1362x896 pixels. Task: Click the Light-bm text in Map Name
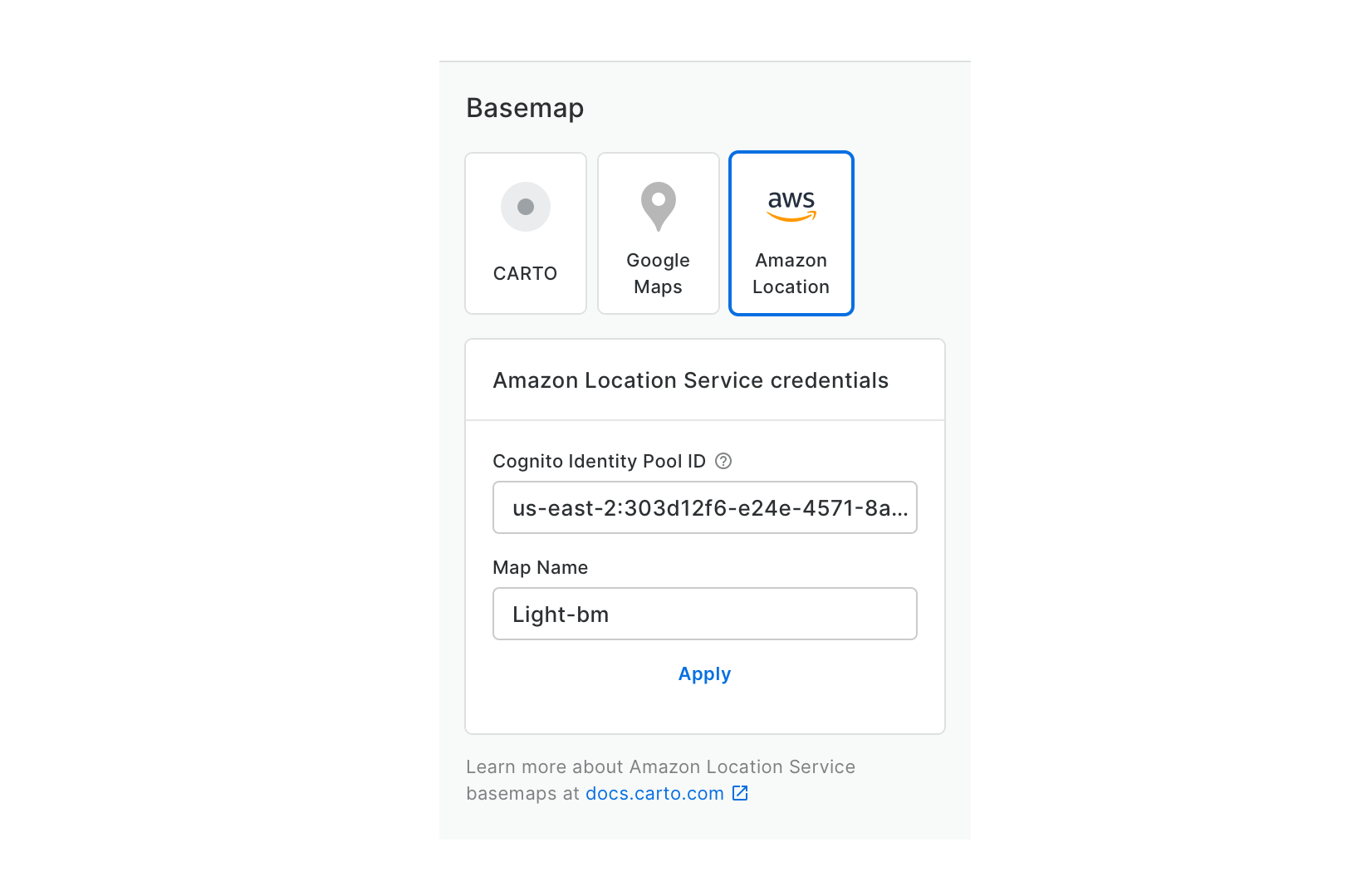[561, 614]
